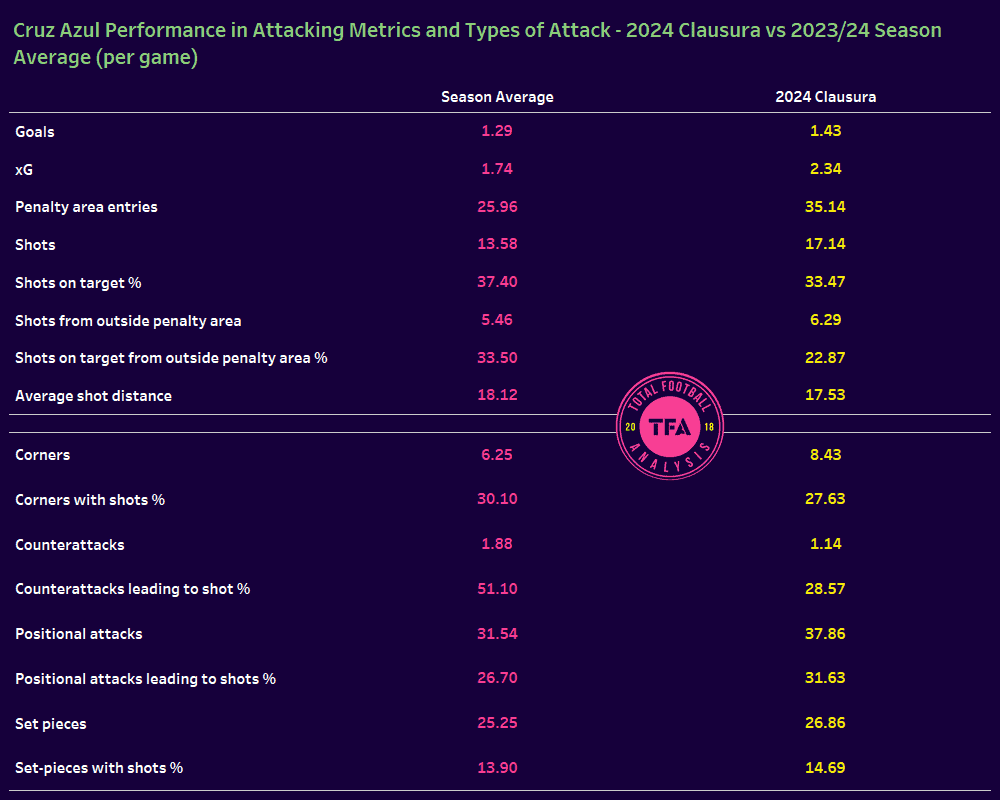Viewport: 1000px width, 800px height.
Task: Click the Corners metric label
Action: point(42,455)
